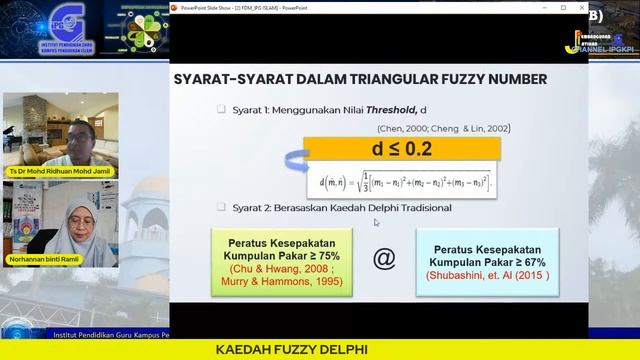
Task: Click the 'Shubashini, et. Al (2015' citation
Action: pos(487,276)
